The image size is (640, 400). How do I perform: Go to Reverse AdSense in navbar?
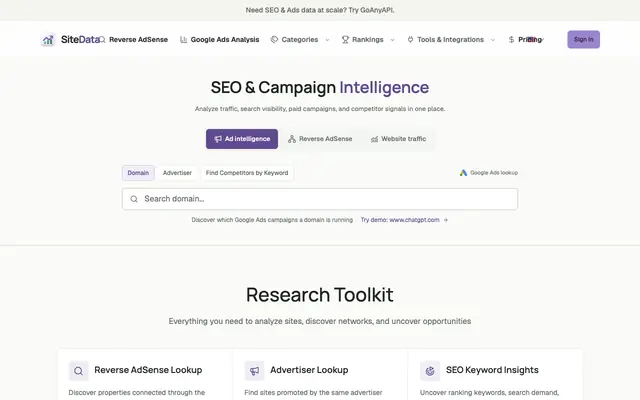click(138, 40)
